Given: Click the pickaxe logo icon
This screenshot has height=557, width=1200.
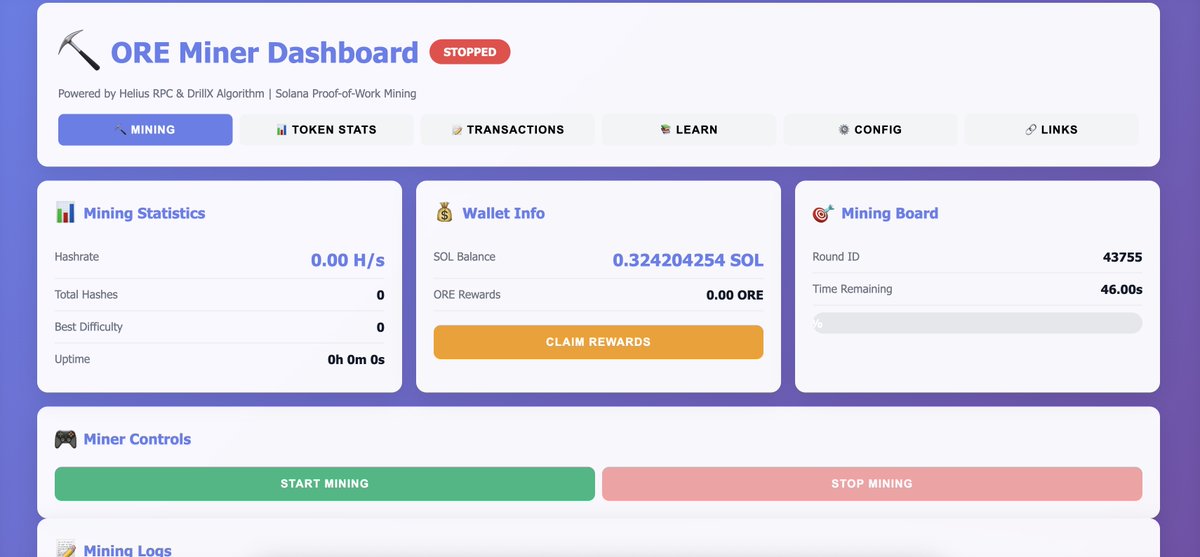Looking at the screenshot, I should [x=79, y=50].
